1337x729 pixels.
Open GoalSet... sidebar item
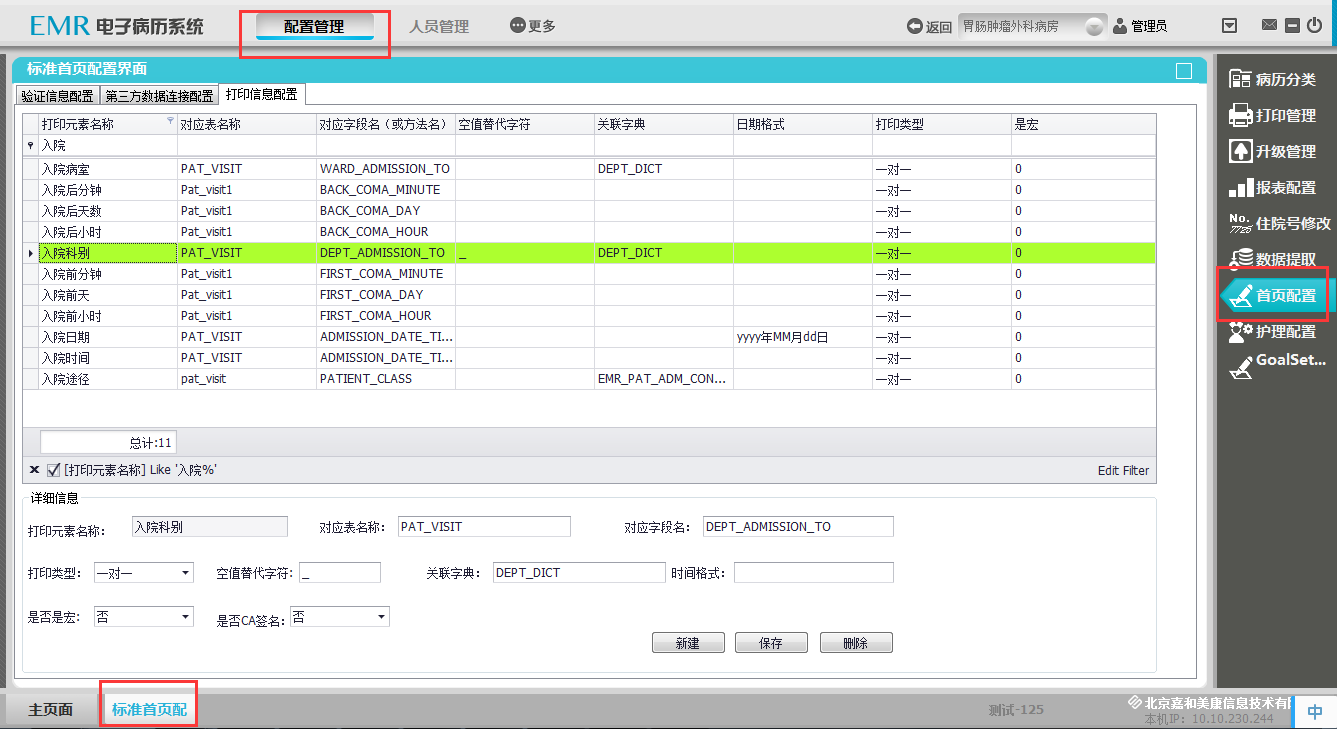[x=1277, y=366]
